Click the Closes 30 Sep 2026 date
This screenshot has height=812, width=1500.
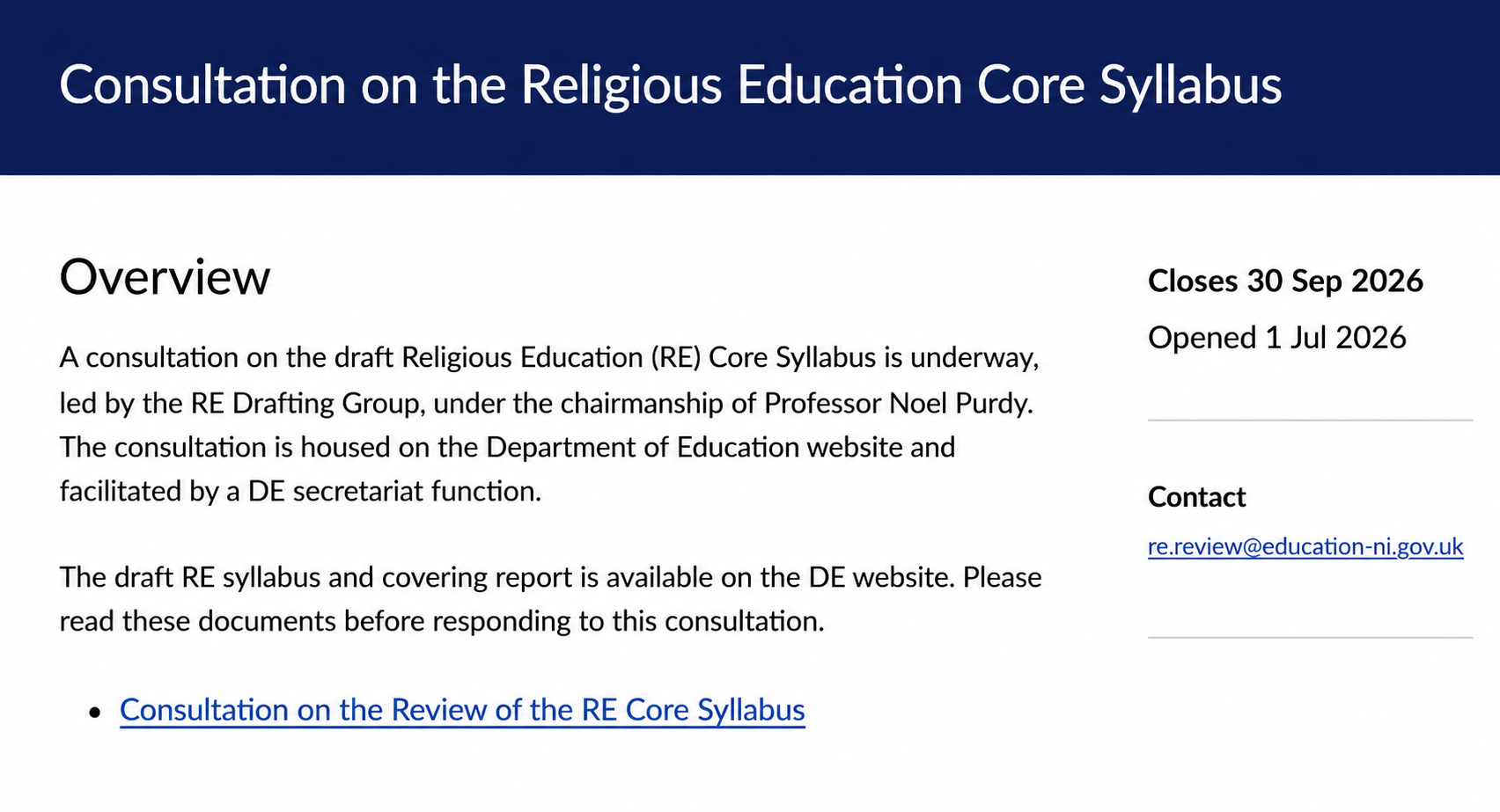pos(1285,281)
